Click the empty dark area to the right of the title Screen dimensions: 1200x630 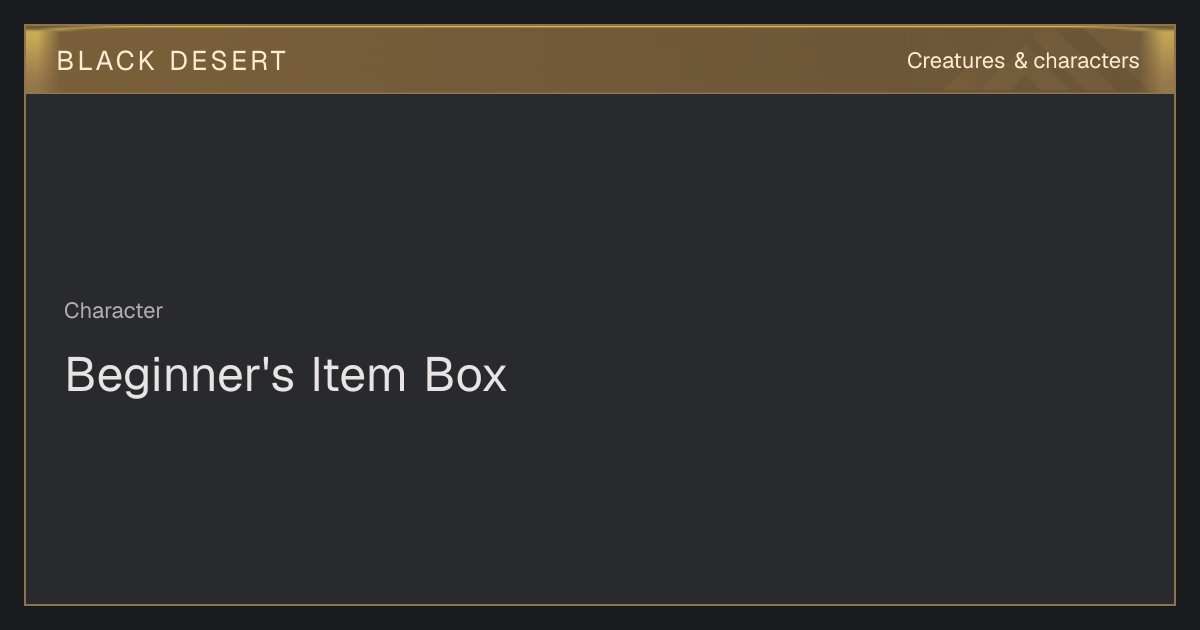840,375
